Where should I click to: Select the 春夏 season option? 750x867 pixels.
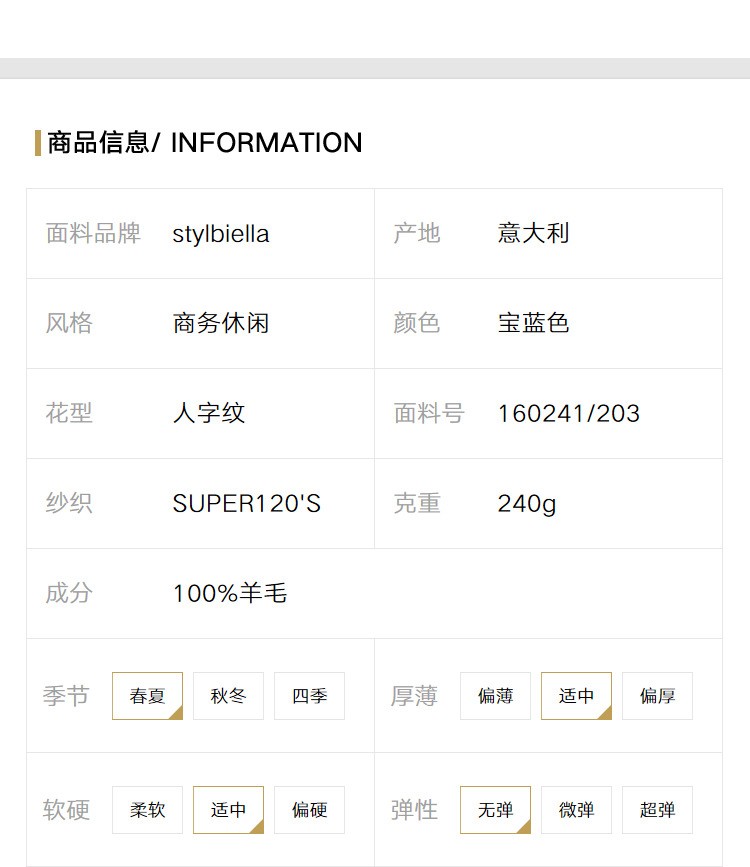(147, 696)
